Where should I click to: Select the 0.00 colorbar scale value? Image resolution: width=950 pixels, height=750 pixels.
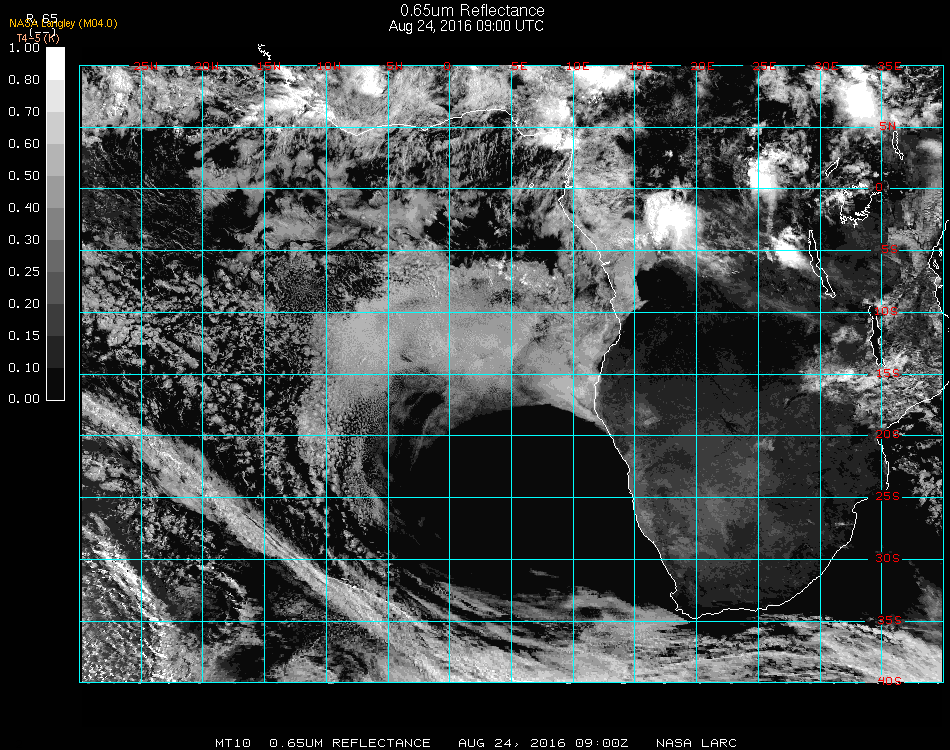click(x=24, y=399)
